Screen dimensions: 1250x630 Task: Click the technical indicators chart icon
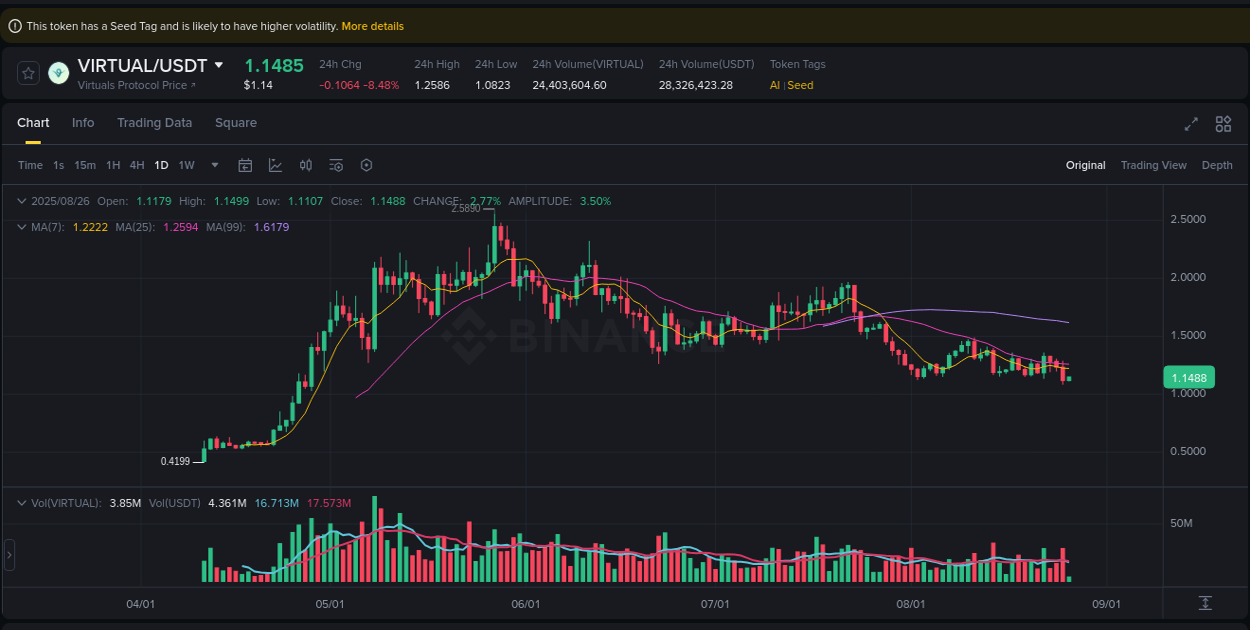(275, 165)
